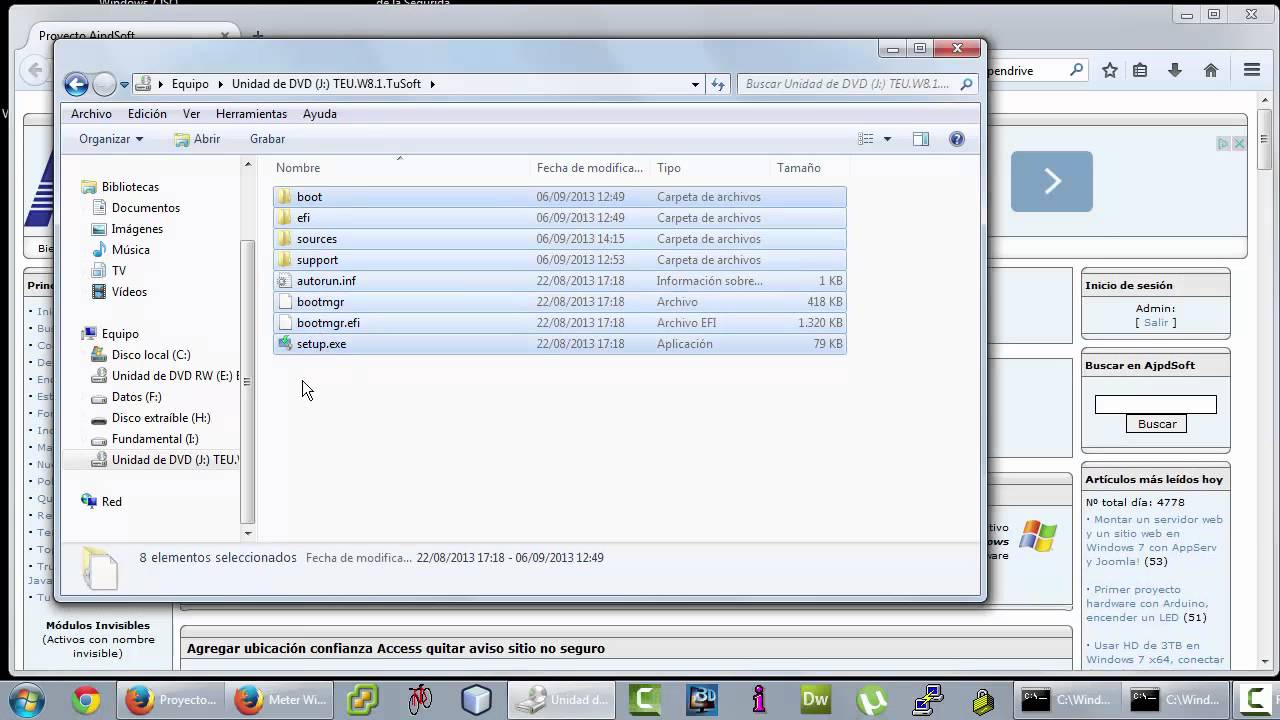Screen dimensions: 1280x720
Task: Open the Edición menu
Action: coord(147,114)
